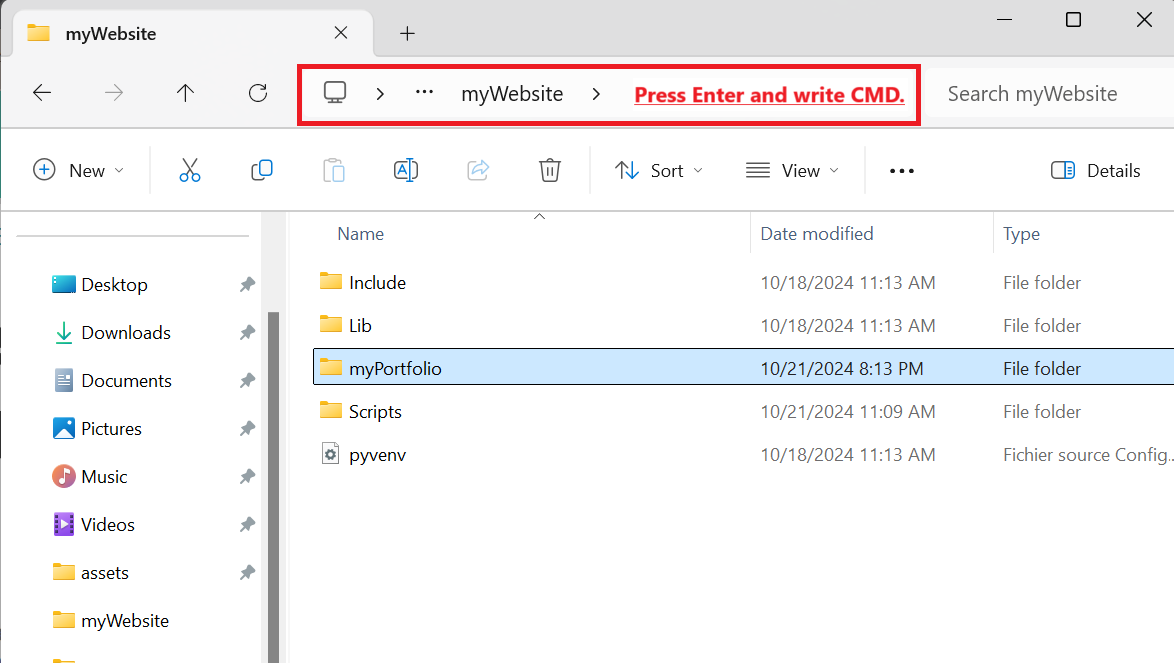The height and width of the screenshot is (663, 1174).
Task: Cut the selected item with scissors icon
Action: (190, 171)
